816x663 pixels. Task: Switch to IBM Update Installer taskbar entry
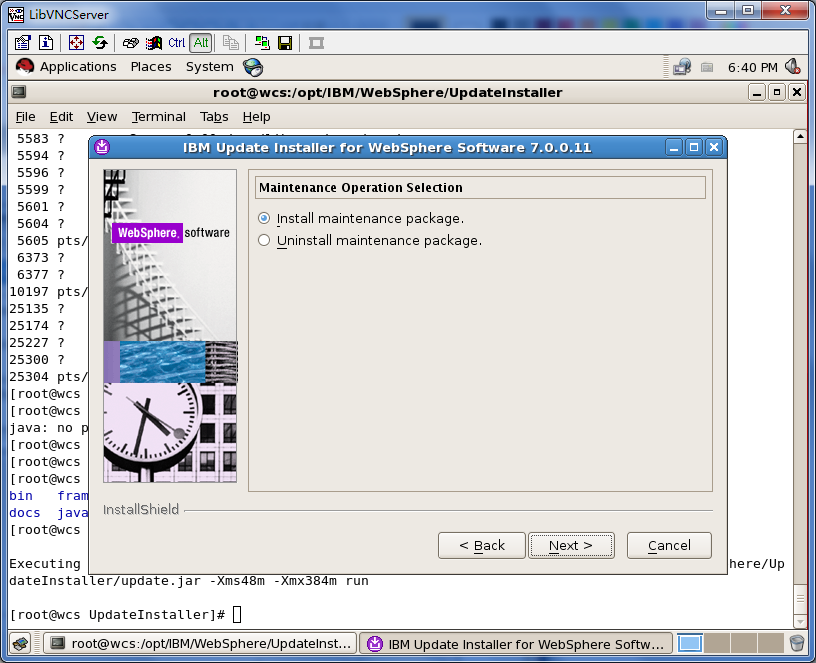pos(516,644)
